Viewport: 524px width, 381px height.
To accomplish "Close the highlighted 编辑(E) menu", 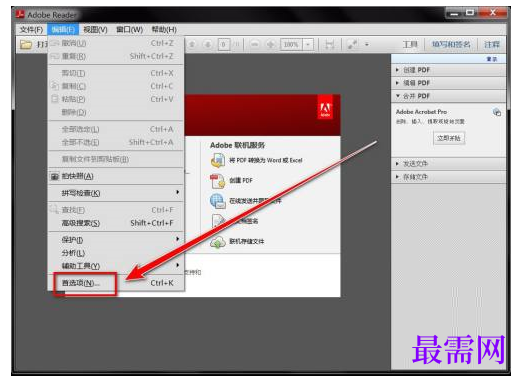I will coord(63,29).
